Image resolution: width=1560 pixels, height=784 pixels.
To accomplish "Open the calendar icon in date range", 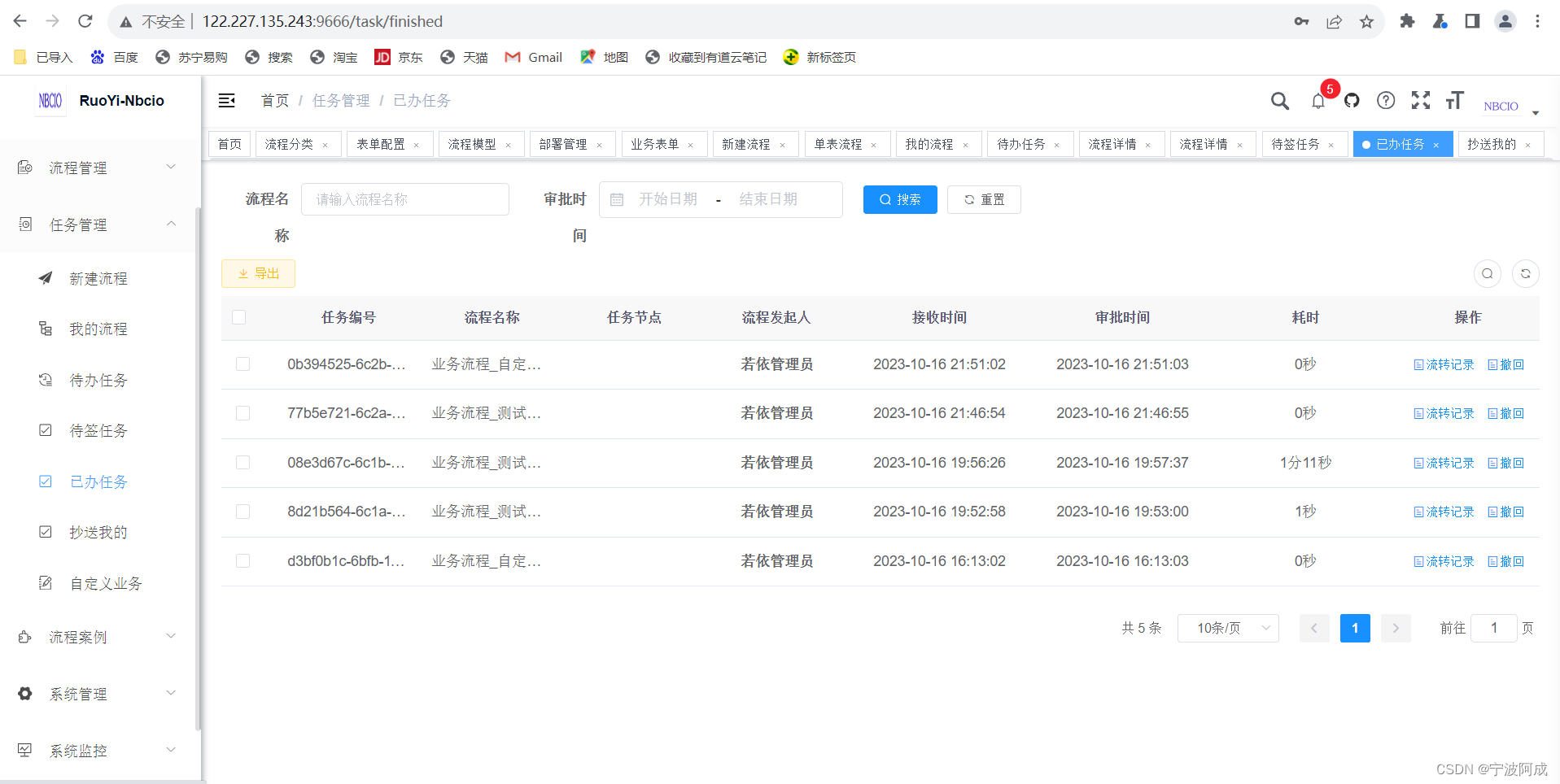I will [x=617, y=199].
